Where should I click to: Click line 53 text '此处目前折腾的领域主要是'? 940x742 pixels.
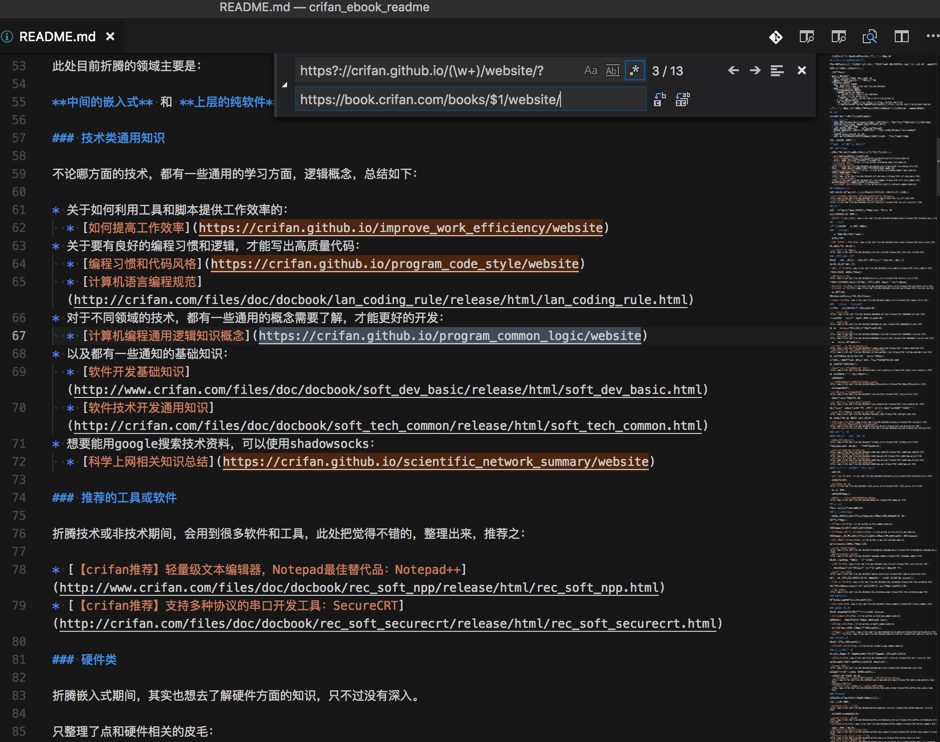click(x=124, y=66)
